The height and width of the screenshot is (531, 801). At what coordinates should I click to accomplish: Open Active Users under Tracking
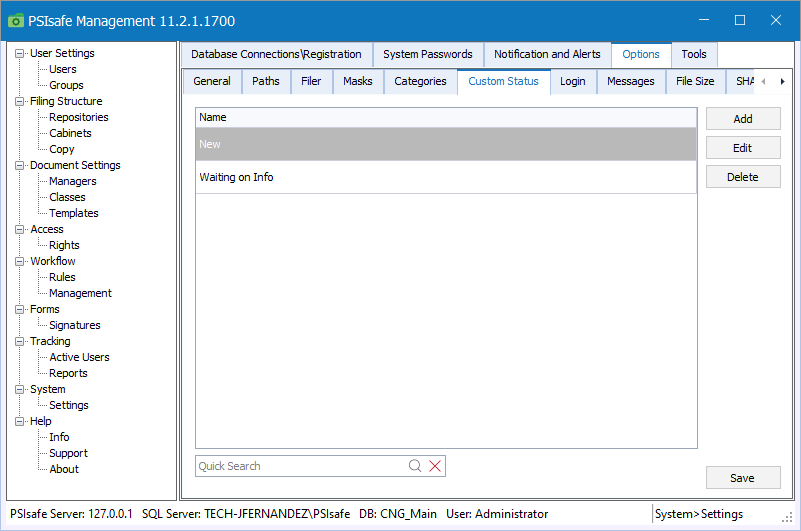point(80,357)
